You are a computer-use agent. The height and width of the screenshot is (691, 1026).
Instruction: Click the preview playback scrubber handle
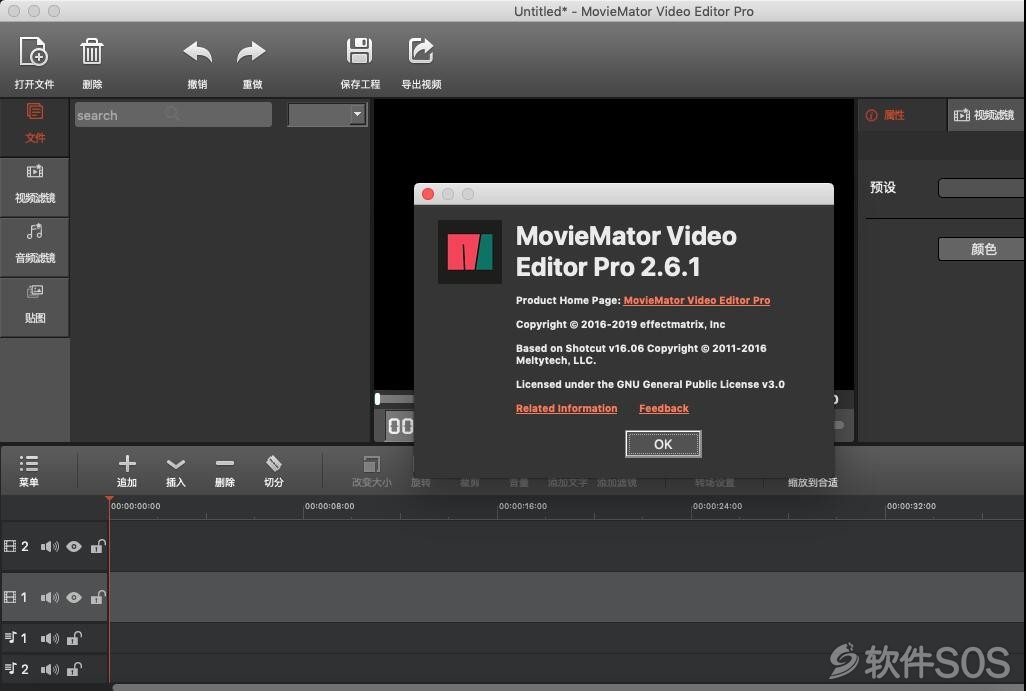click(x=378, y=399)
